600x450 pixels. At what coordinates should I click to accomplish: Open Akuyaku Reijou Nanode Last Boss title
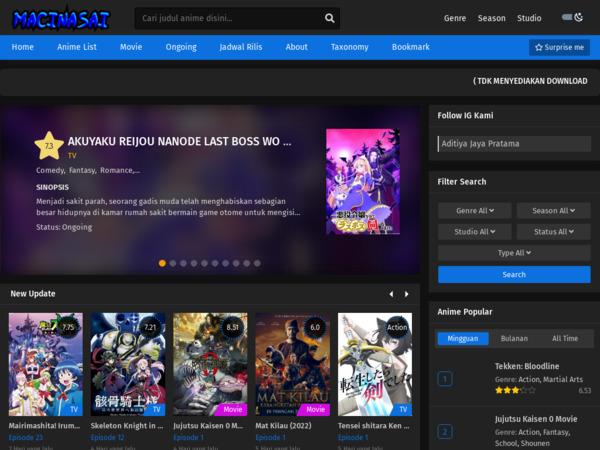tap(179, 142)
